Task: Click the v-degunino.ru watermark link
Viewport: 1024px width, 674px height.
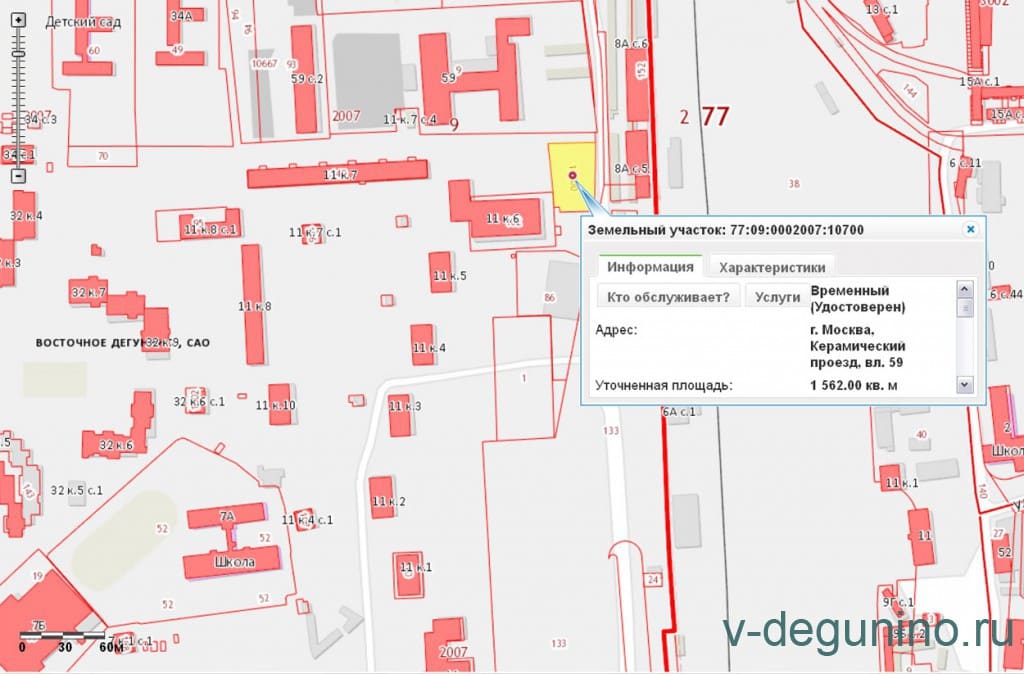Action: 867,632
